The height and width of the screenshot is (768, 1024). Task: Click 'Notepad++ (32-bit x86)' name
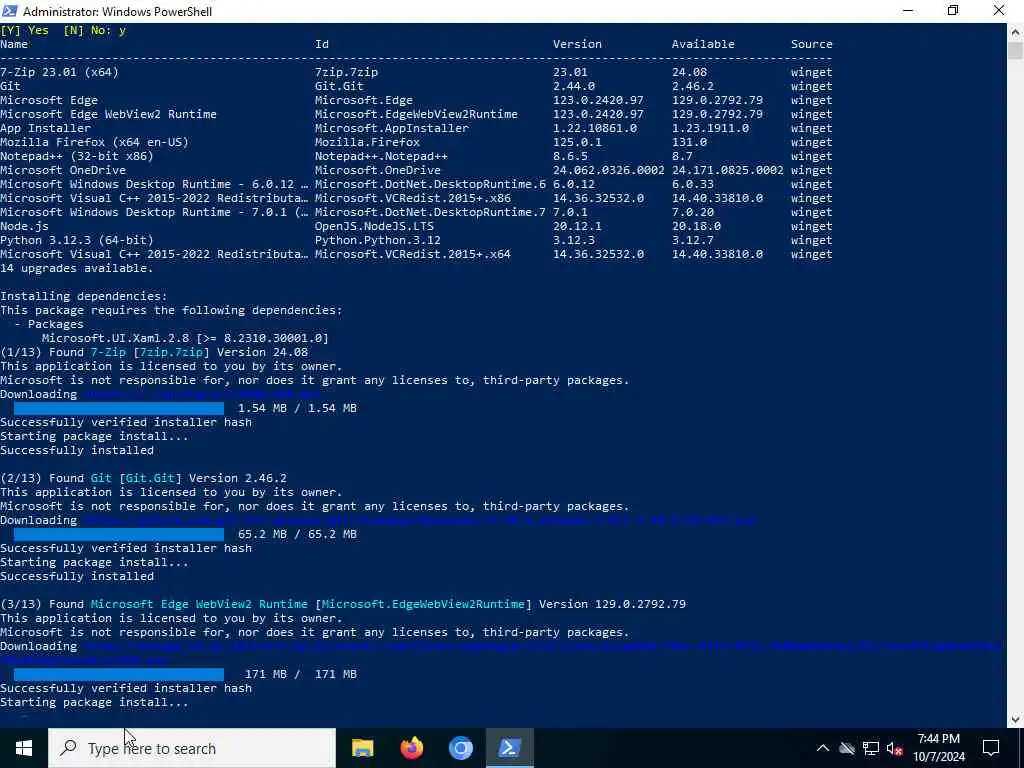coord(76,157)
